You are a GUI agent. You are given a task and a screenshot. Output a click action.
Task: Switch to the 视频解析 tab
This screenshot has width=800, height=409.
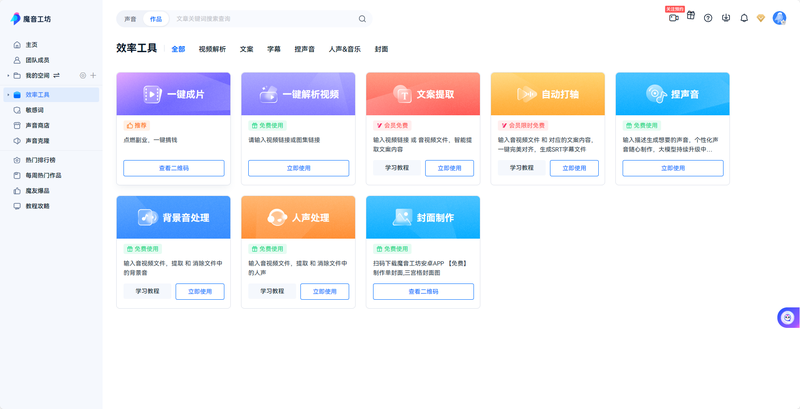pos(212,49)
